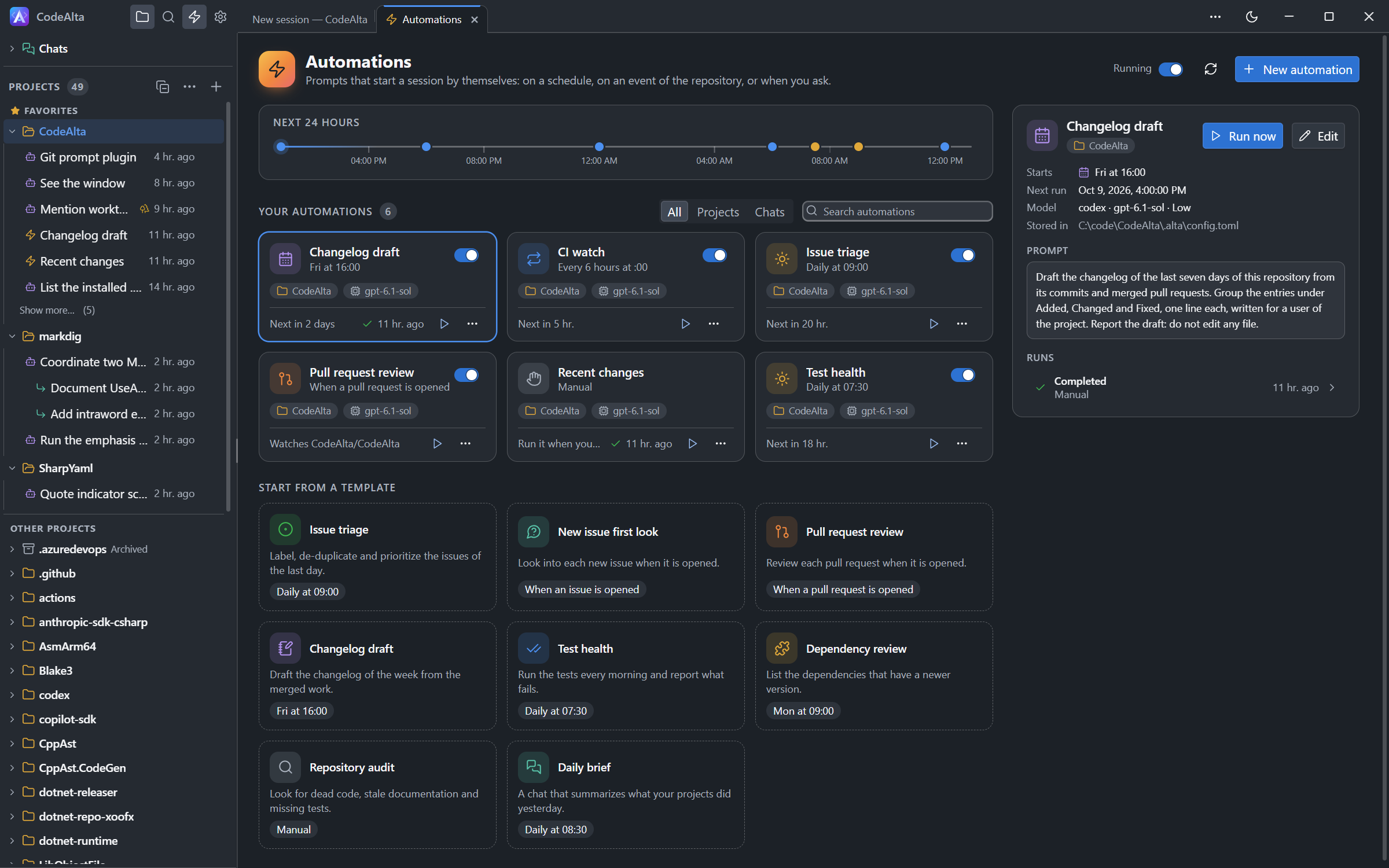The height and width of the screenshot is (868, 1389).
Task: Choose the Dependency review template card
Action: click(874, 676)
